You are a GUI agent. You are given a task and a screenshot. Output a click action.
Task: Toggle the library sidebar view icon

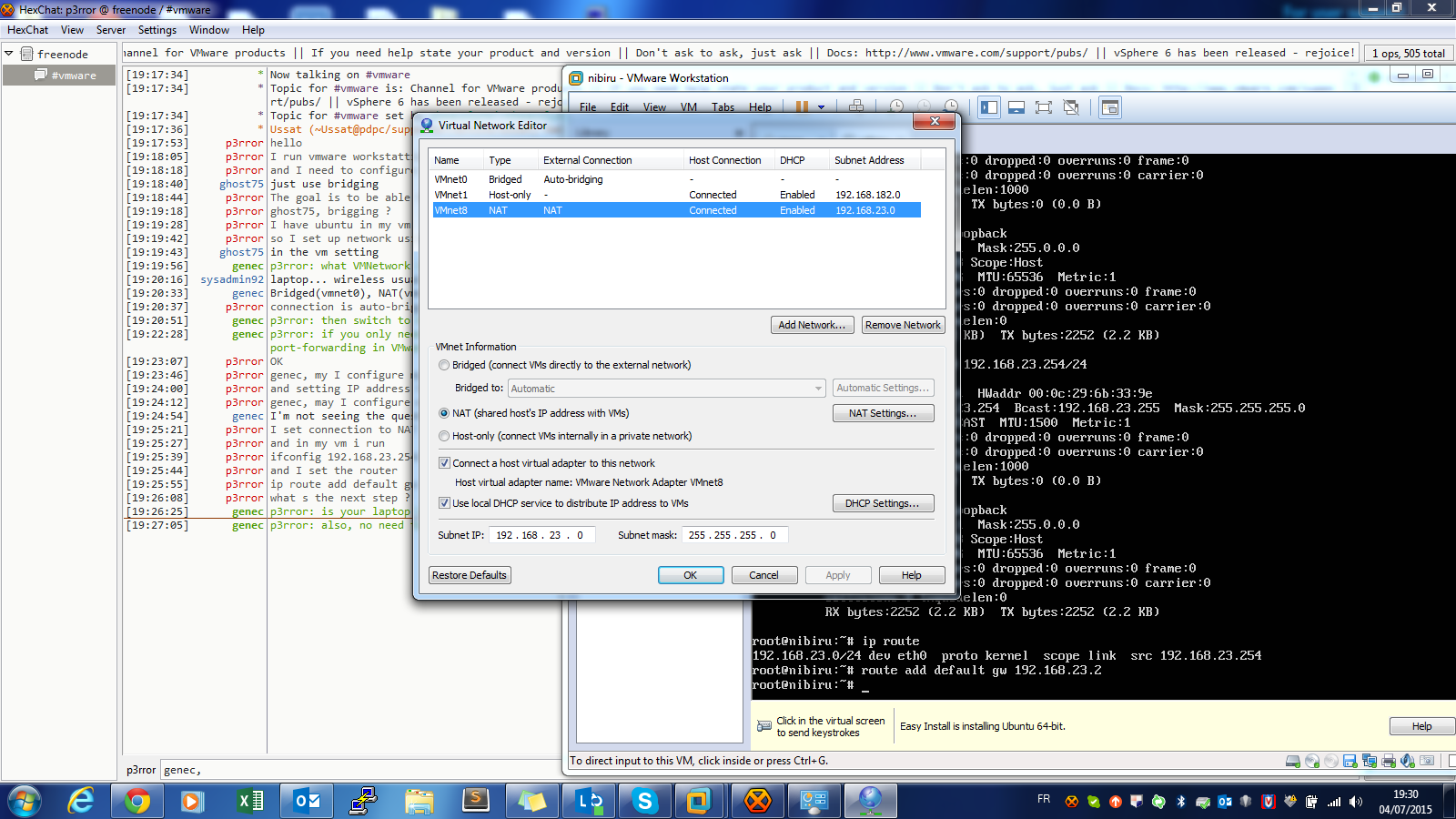tap(989, 107)
